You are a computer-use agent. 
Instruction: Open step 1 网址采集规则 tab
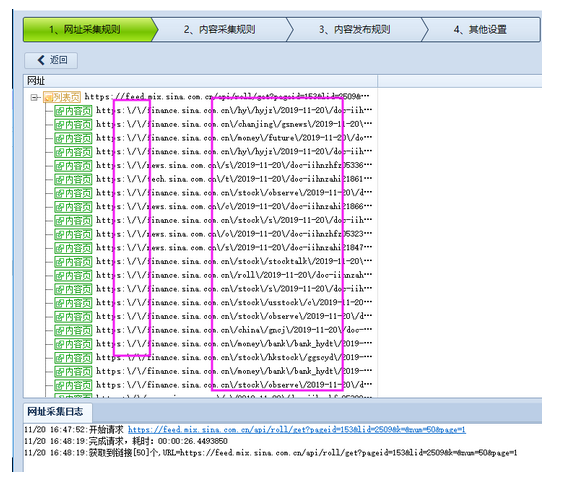coord(90,30)
